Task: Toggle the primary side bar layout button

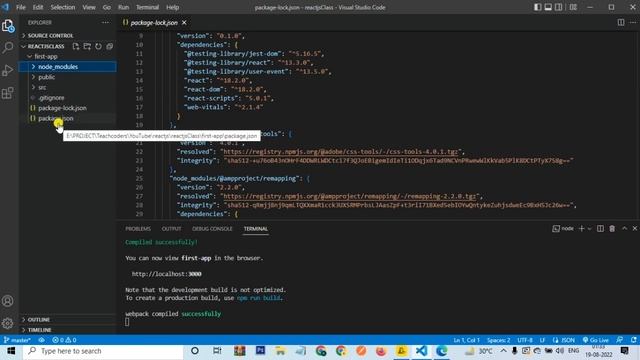Action: pyautogui.click(x=538, y=7)
